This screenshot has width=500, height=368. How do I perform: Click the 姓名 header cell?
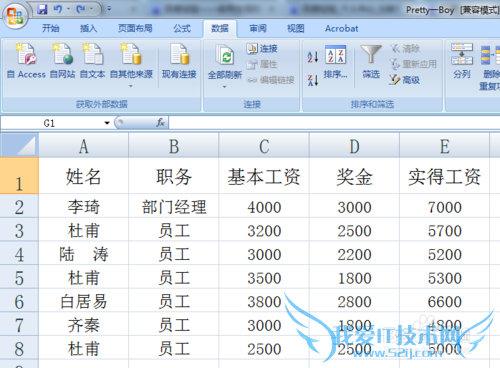pyautogui.click(x=83, y=176)
